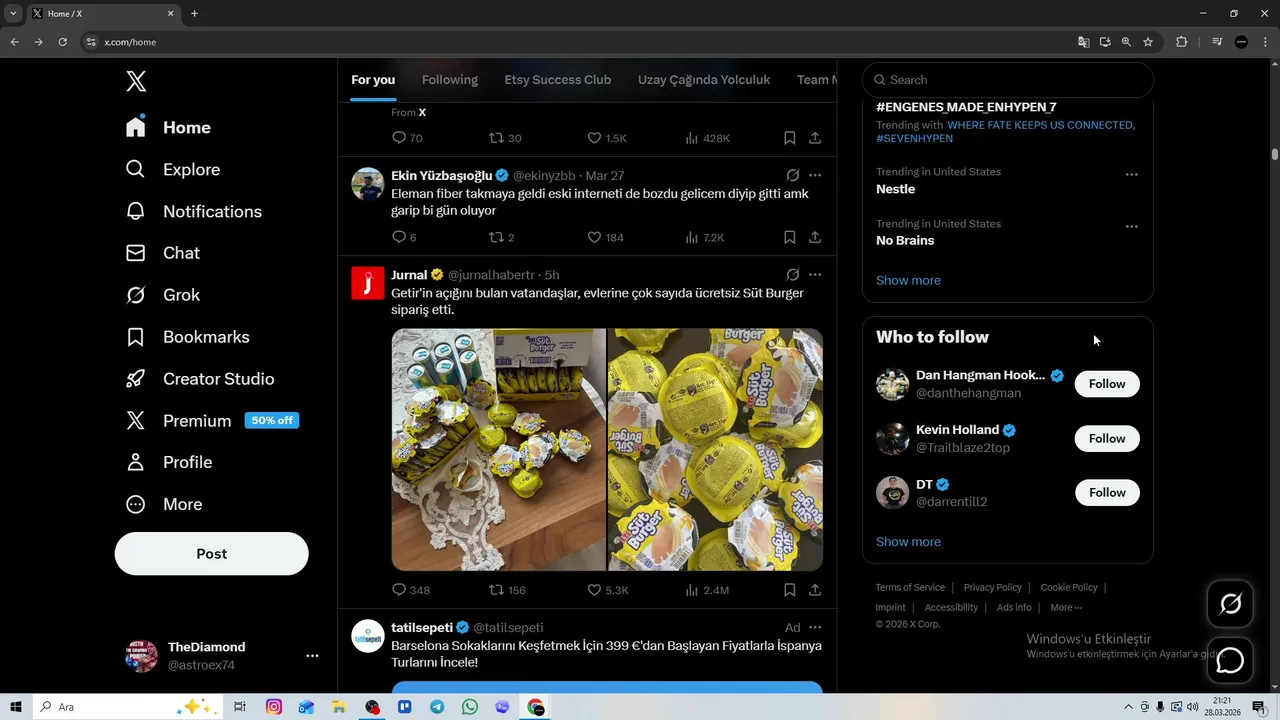
Task: Follow DT @darrentill2
Action: (x=1107, y=493)
